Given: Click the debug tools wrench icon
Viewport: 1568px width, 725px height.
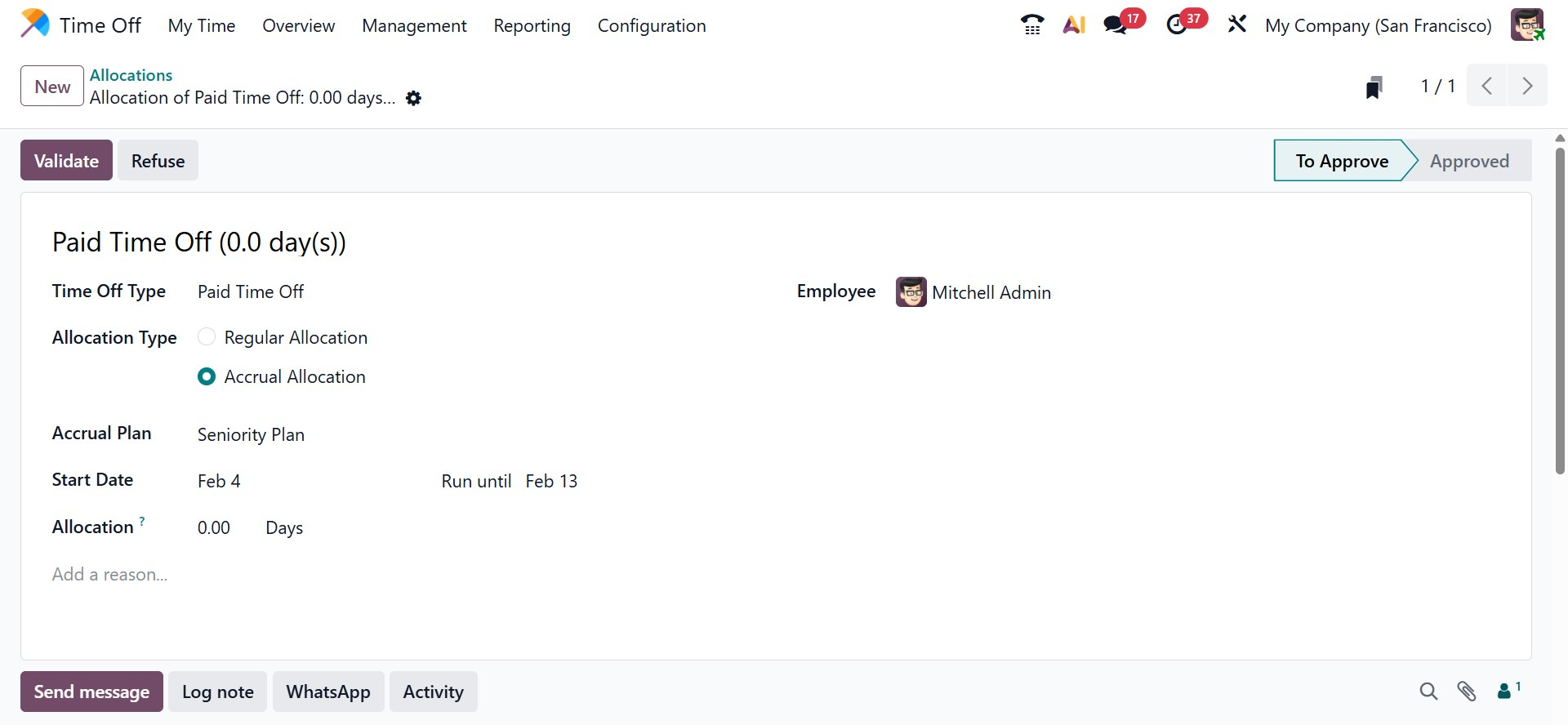Looking at the screenshot, I should [1237, 25].
